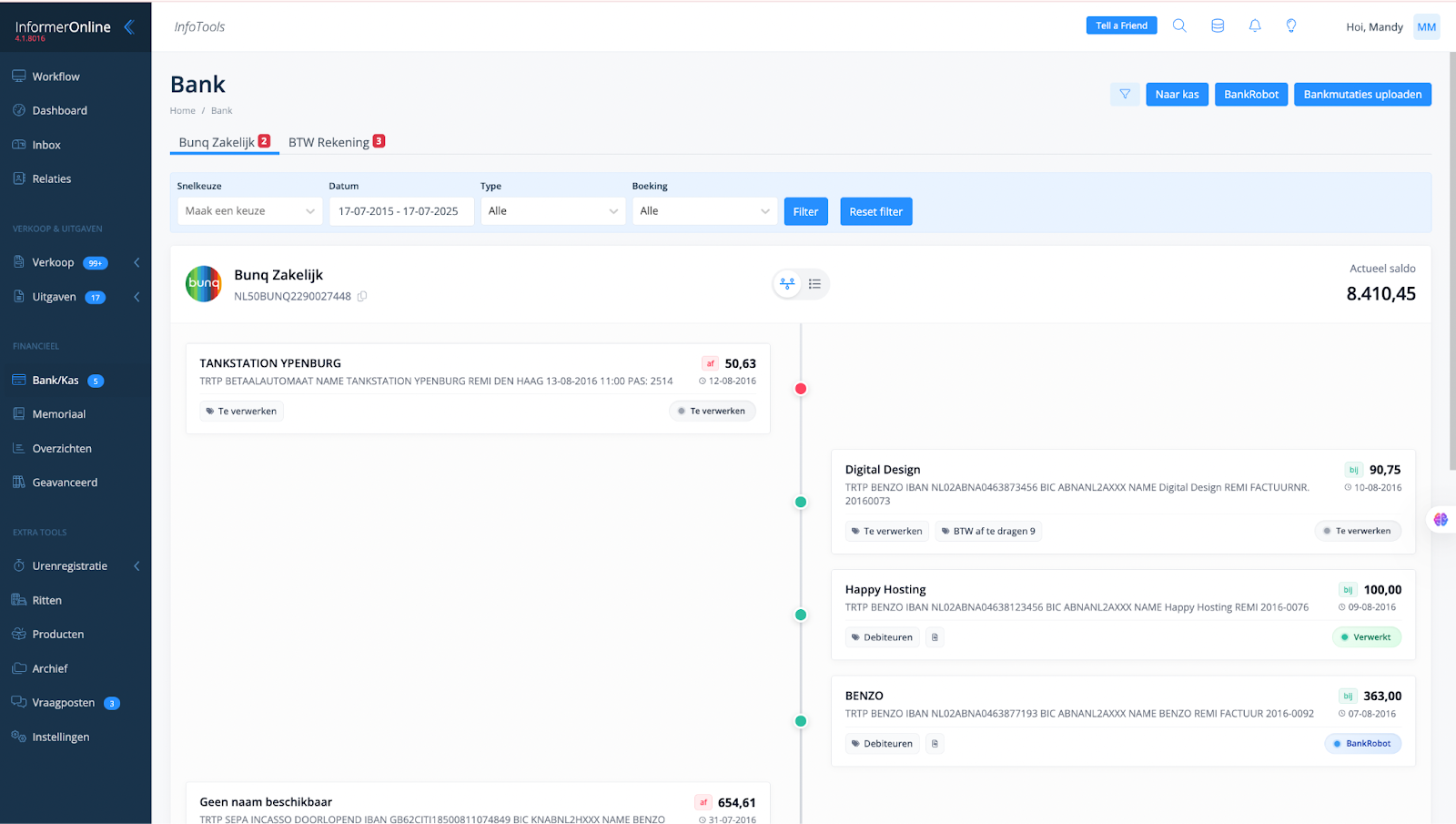Click red timeline marker for Tankstation Ypenburg

(x=801, y=389)
